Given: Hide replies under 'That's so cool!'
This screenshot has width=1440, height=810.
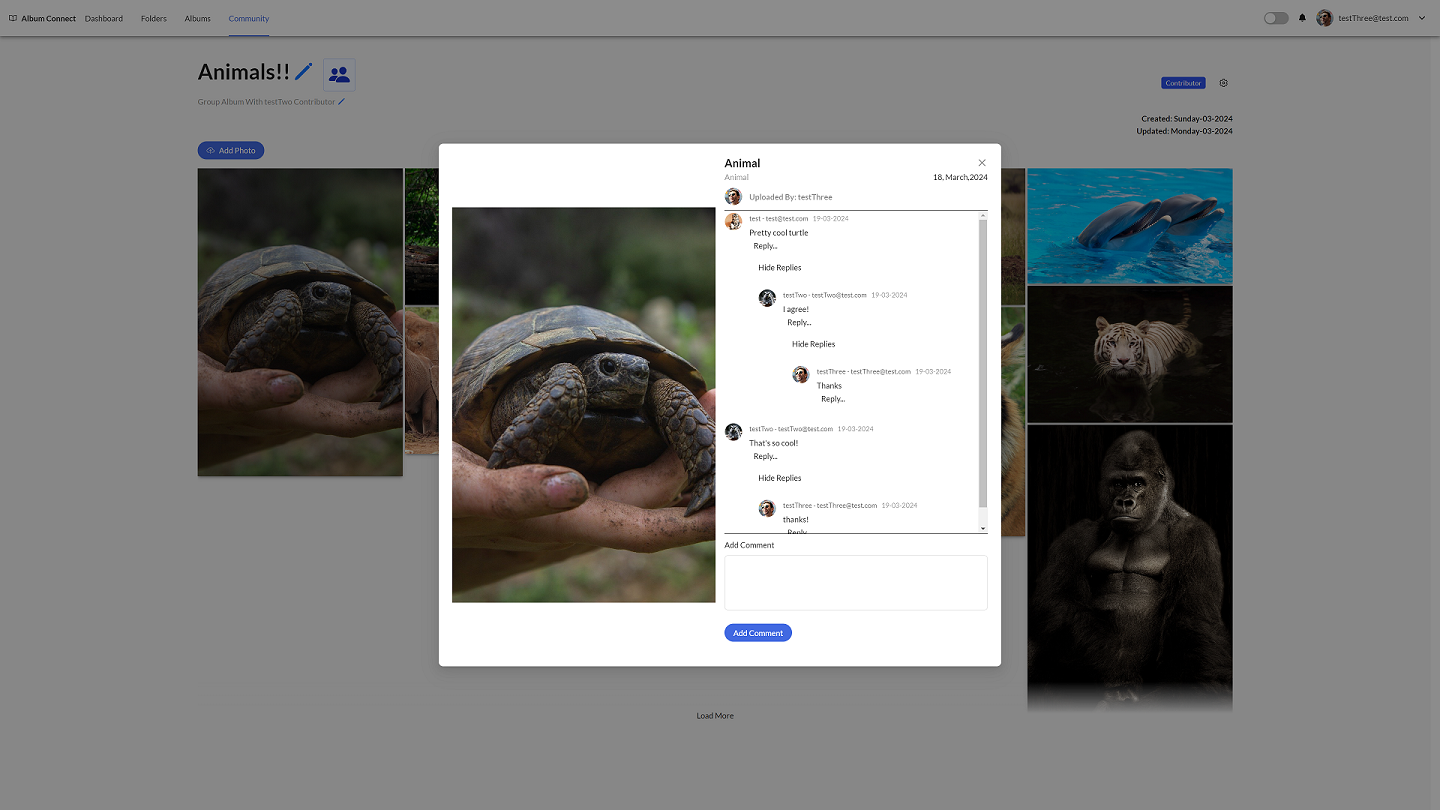Looking at the screenshot, I should (779, 478).
